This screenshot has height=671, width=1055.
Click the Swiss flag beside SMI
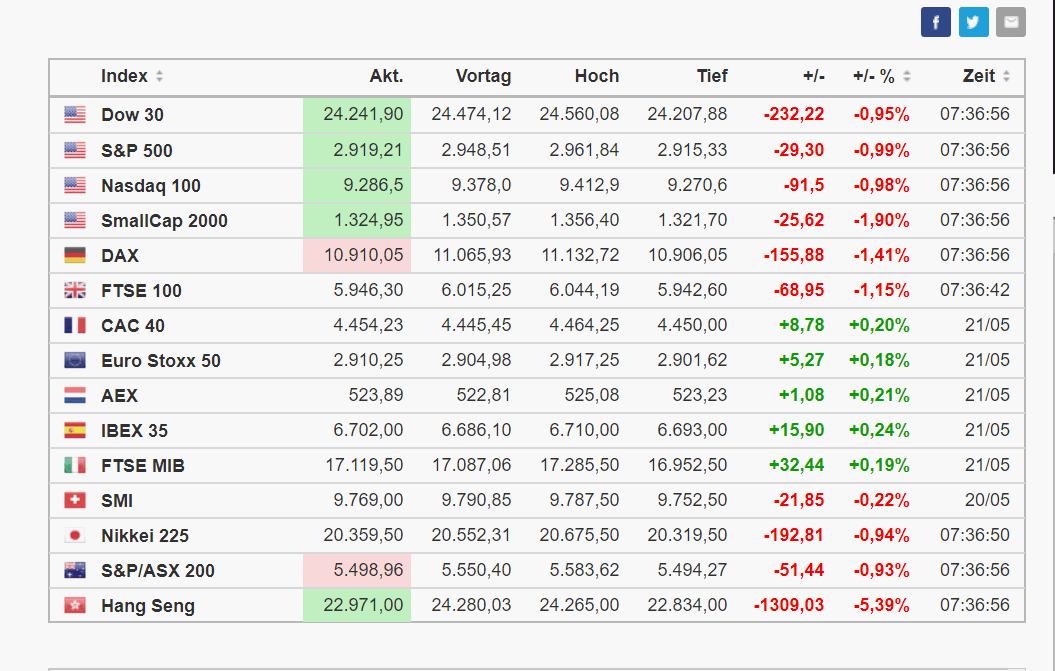(x=75, y=501)
